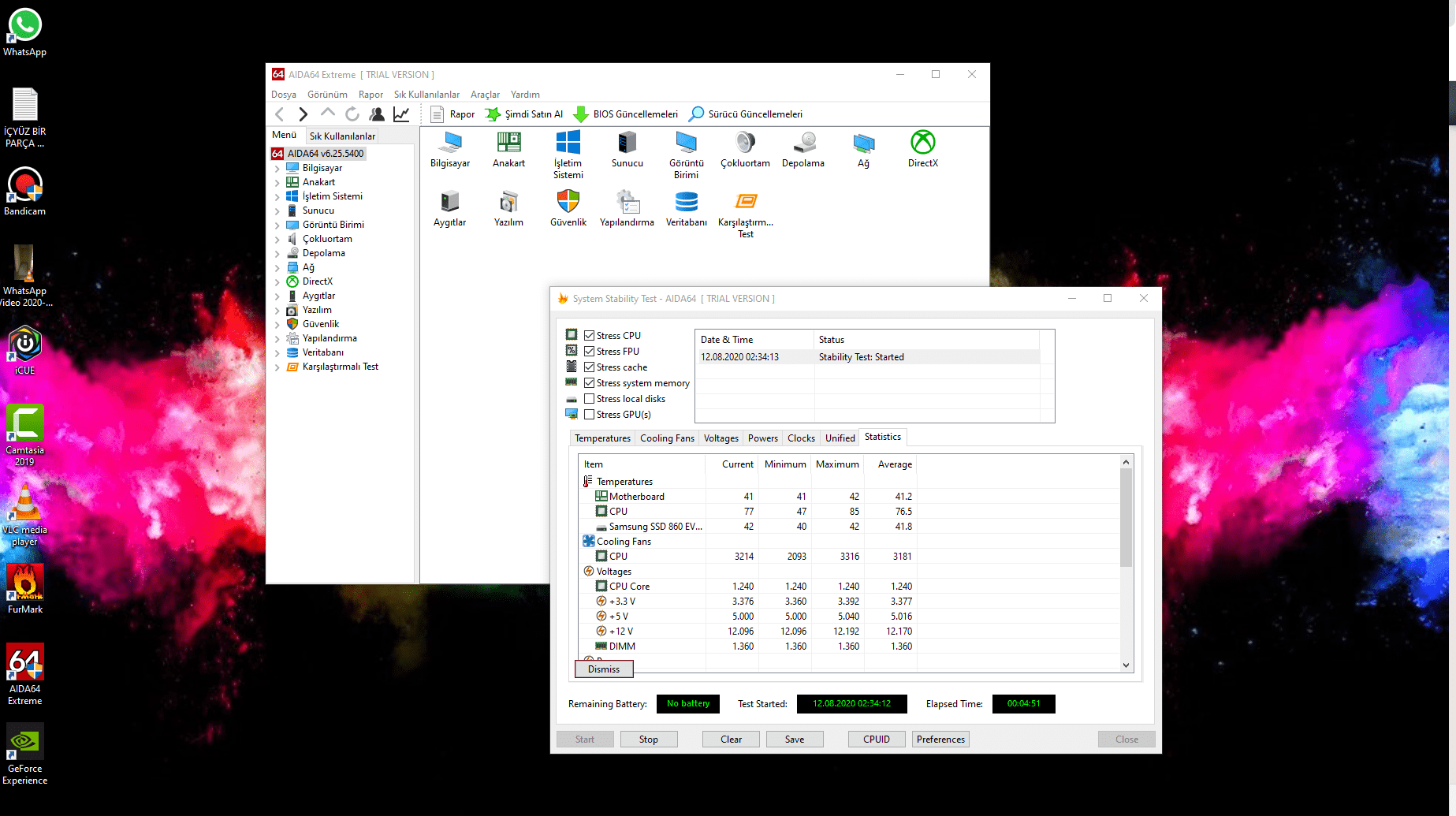Image resolution: width=1456 pixels, height=816 pixels.
Task: Click the statistics scrollbar down arrow
Action: point(1126,665)
